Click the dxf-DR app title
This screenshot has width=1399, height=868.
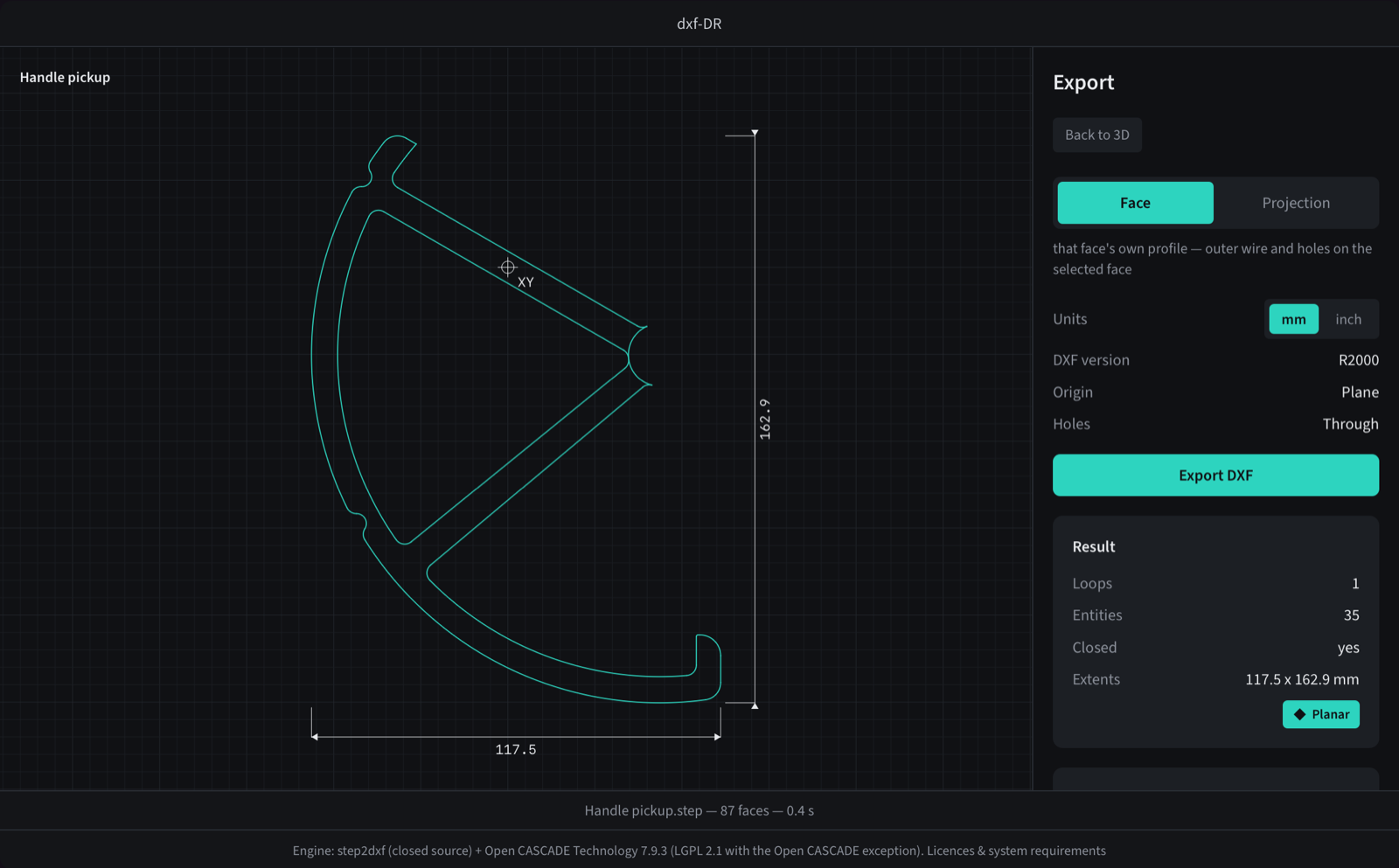(699, 24)
